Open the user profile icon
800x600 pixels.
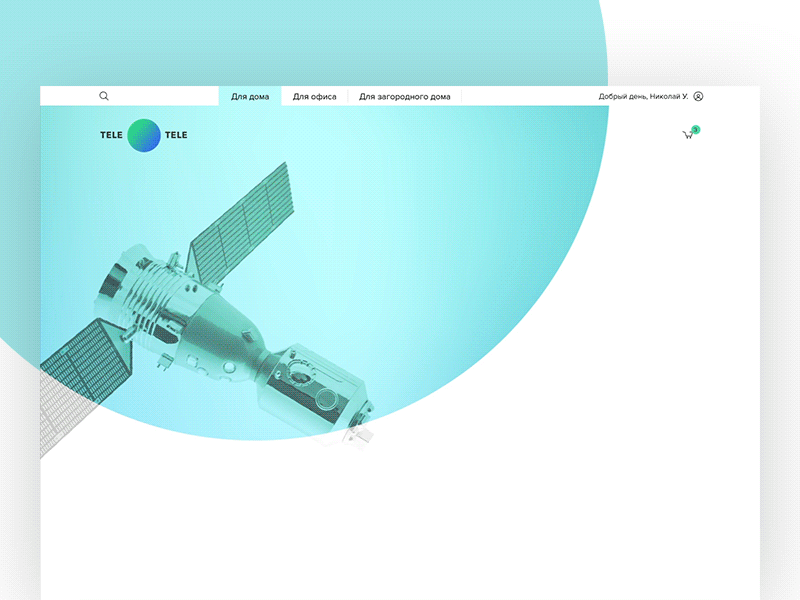(x=698, y=96)
